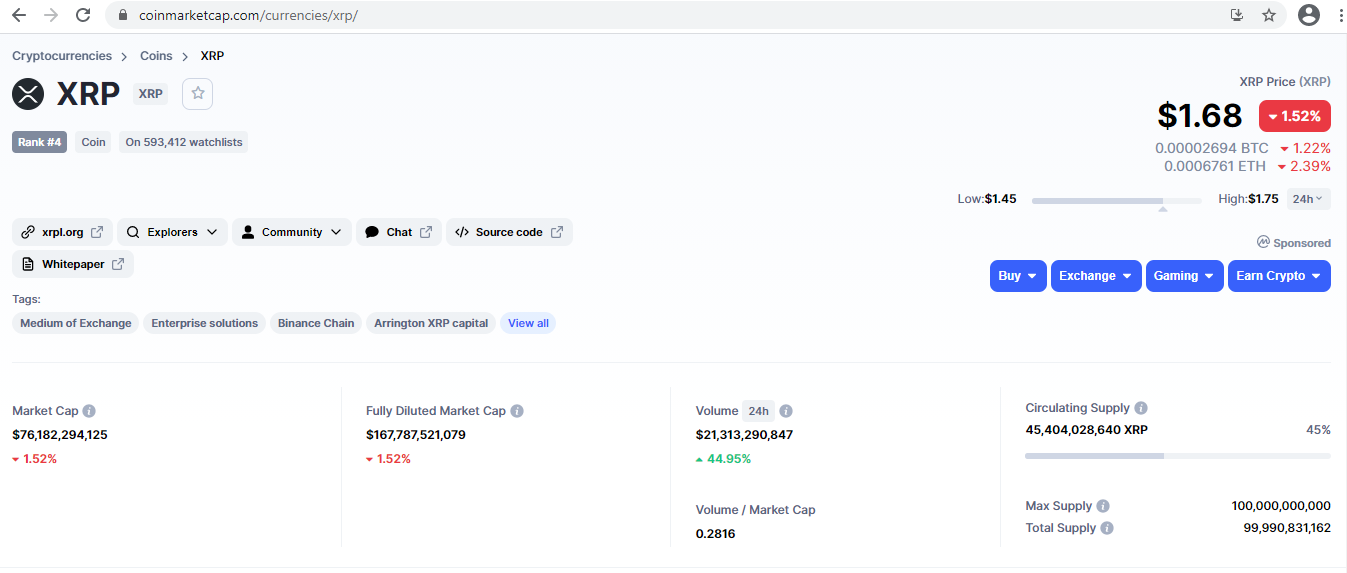
Task: Open the Community dropdown
Action: [x=292, y=232]
